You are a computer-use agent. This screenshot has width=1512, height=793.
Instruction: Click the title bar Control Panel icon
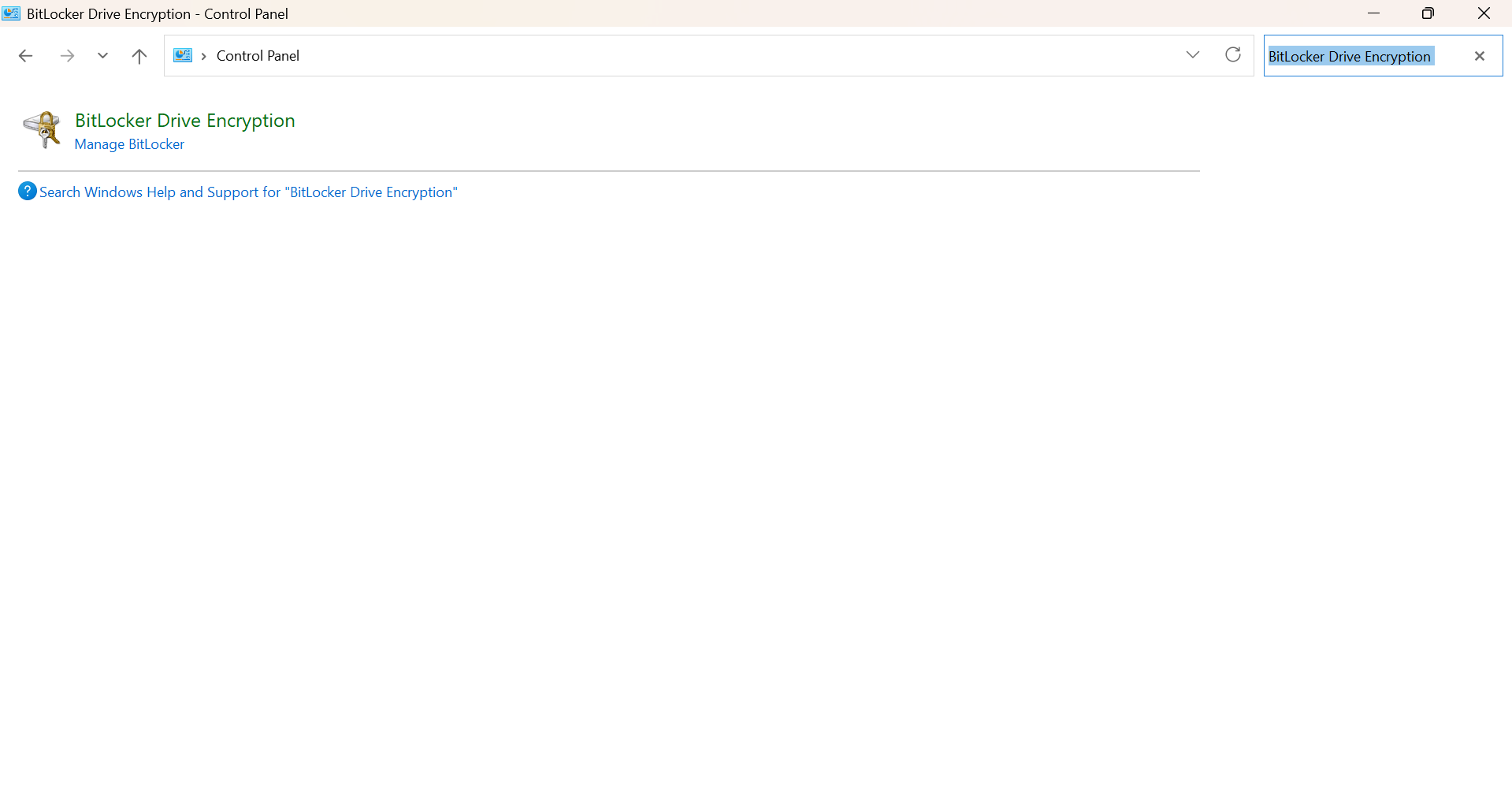(x=11, y=13)
